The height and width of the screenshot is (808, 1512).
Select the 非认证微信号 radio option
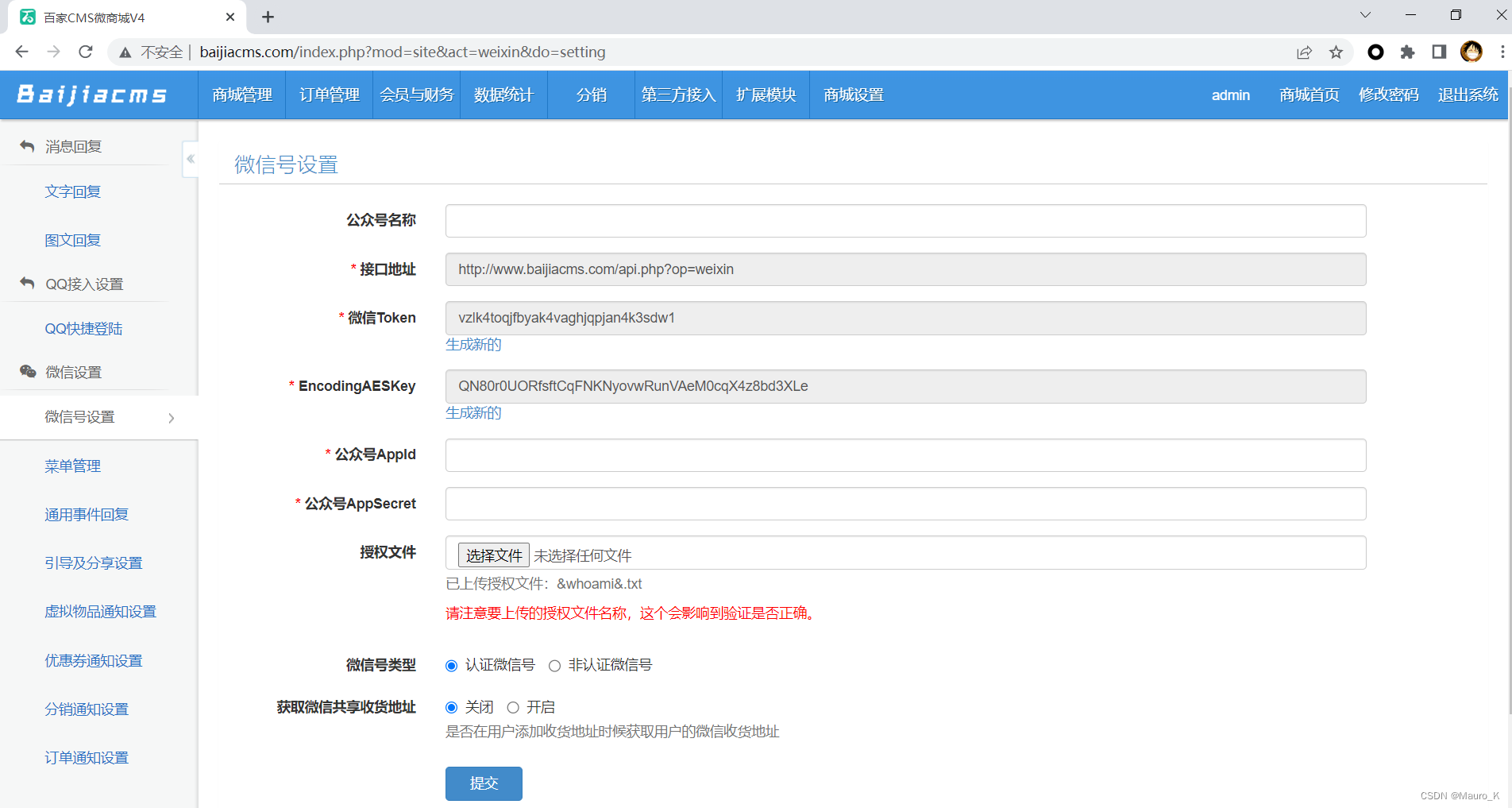coord(555,666)
